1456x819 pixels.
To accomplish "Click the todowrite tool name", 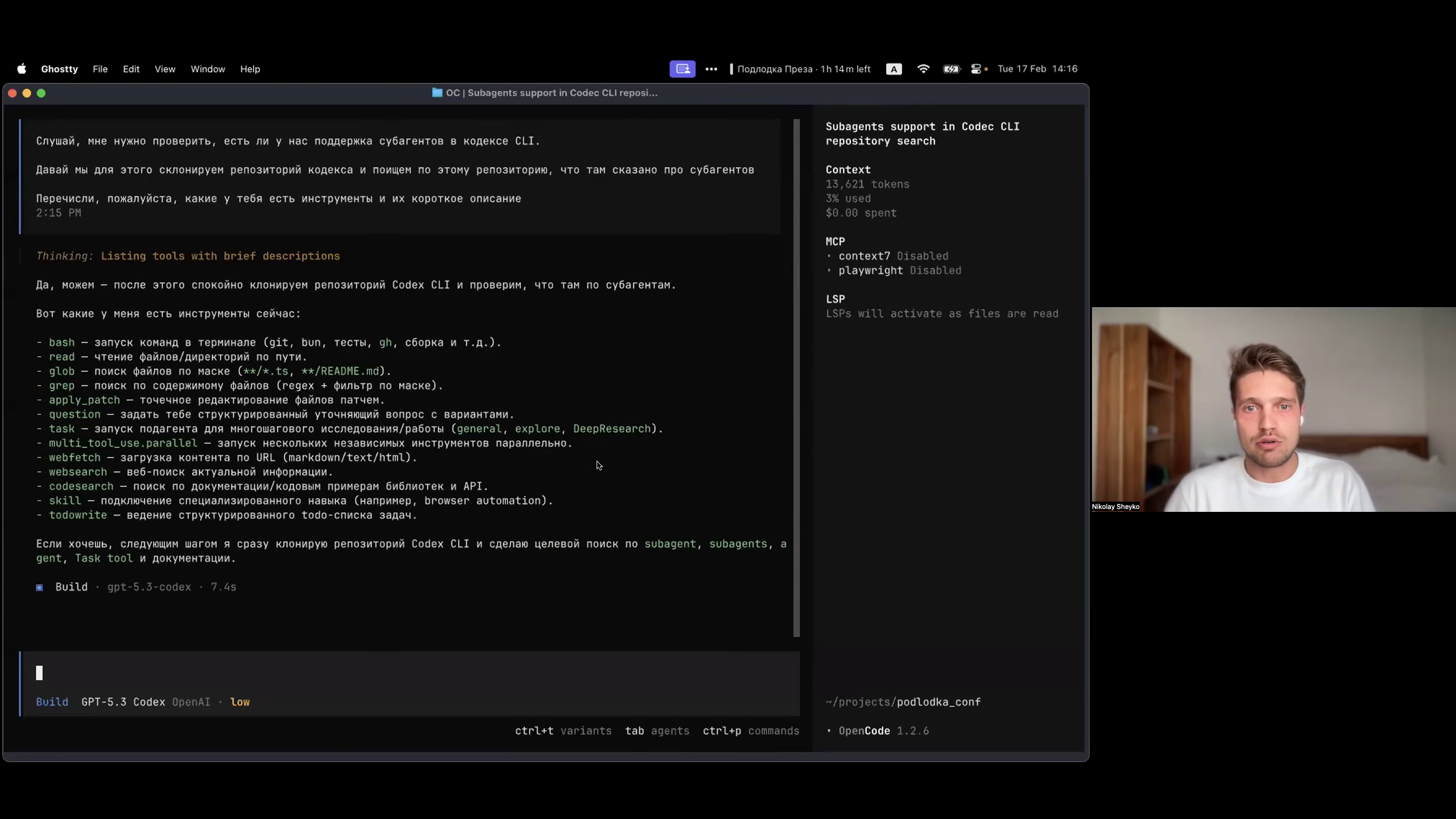I will pyautogui.click(x=78, y=515).
